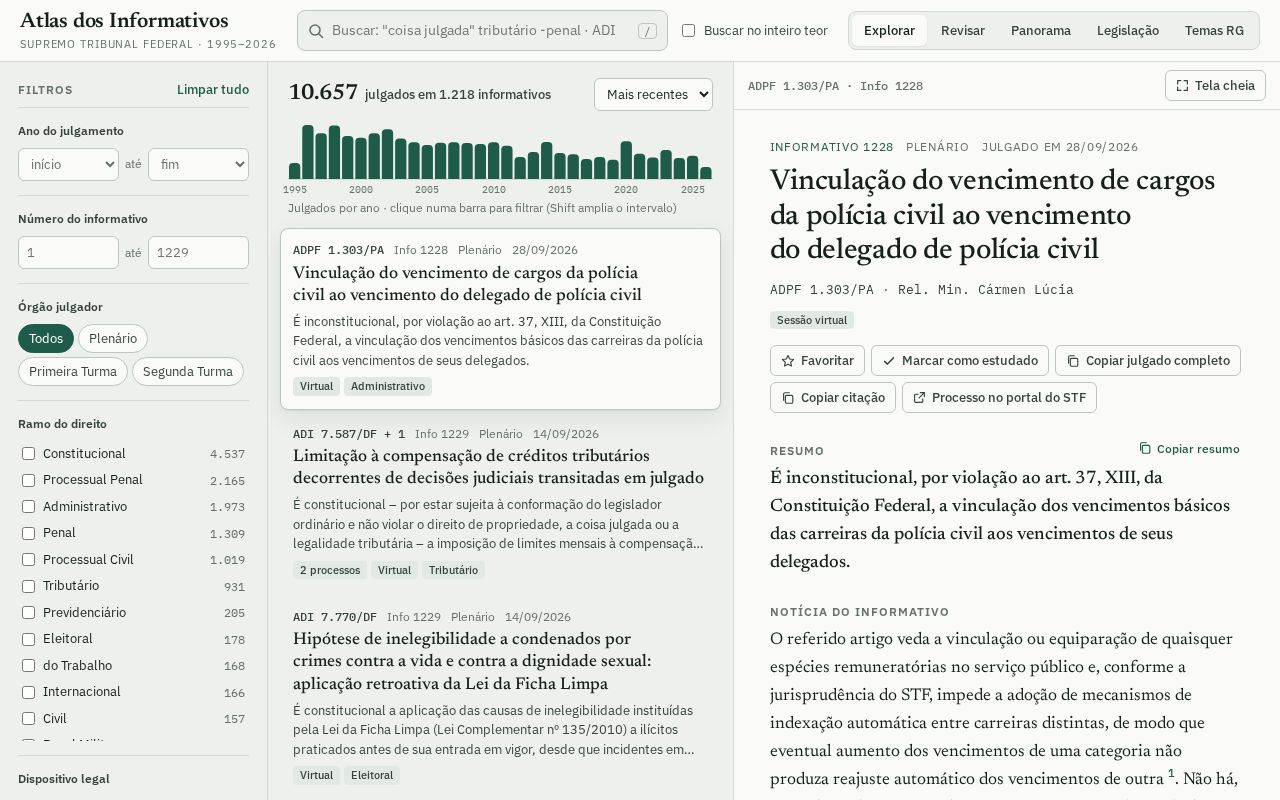Image resolution: width=1280 pixels, height=800 pixels.
Task: Click the copy icon in Copiar citação
Action: coord(788,397)
